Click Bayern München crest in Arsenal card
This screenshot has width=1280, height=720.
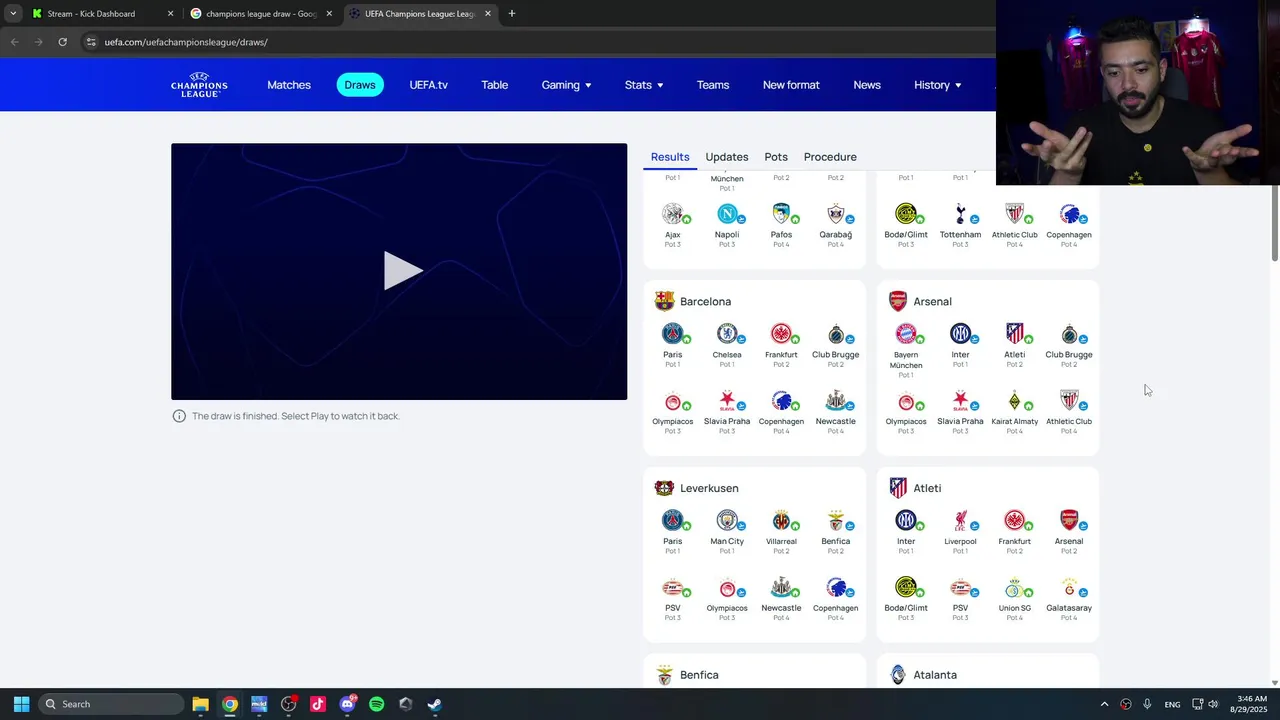[906, 334]
